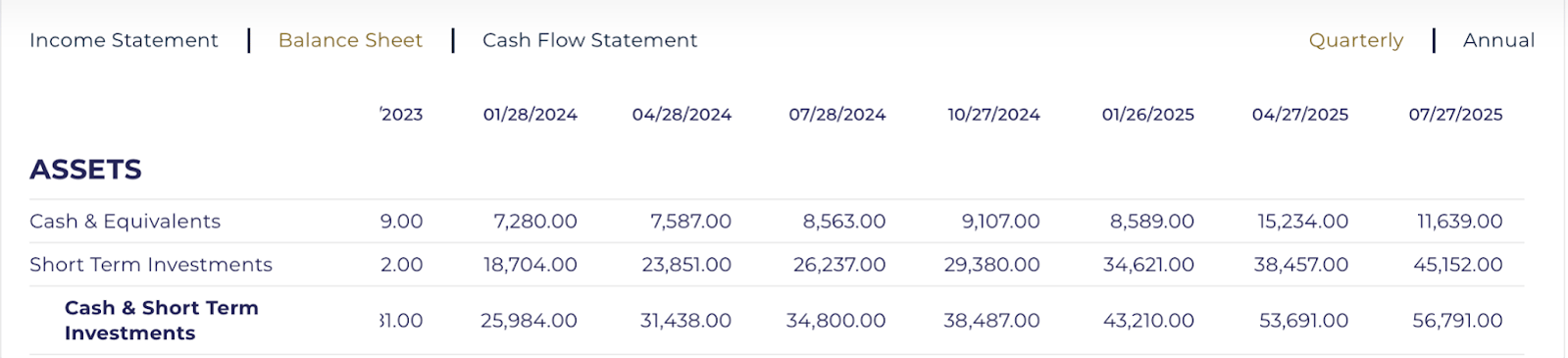
Task: Select the Quarterly period toggle
Action: (x=1356, y=40)
